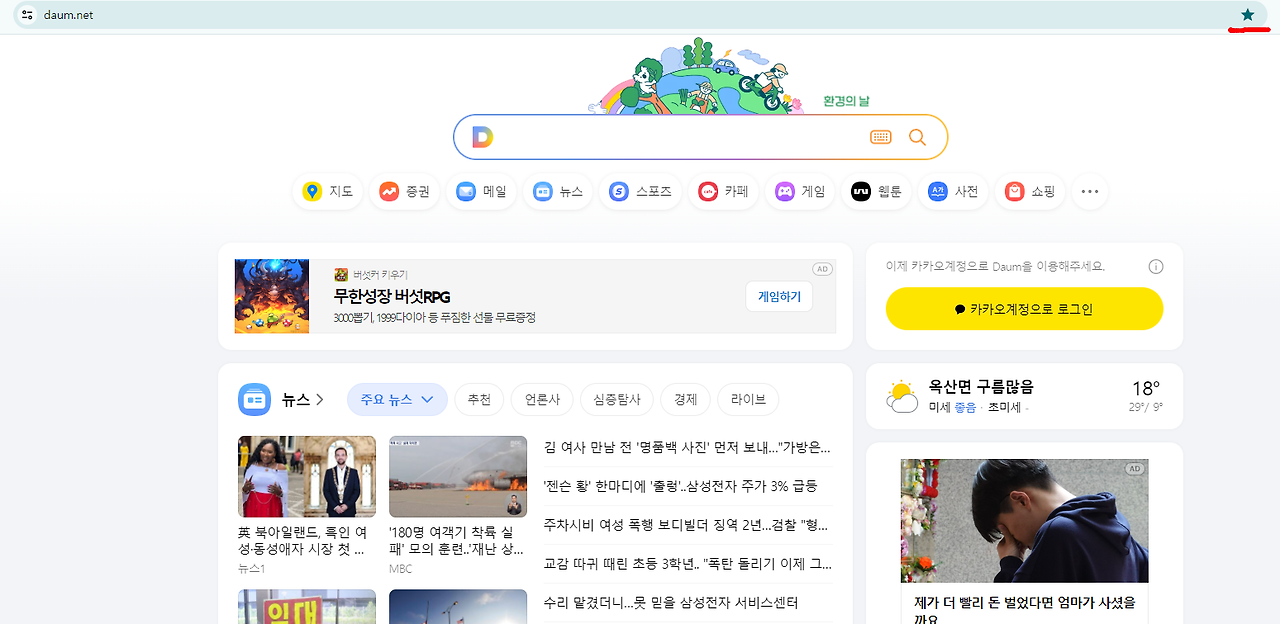1280x624 pixels.
Task: Select the 라이브 tab in news section
Action: click(x=748, y=399)
